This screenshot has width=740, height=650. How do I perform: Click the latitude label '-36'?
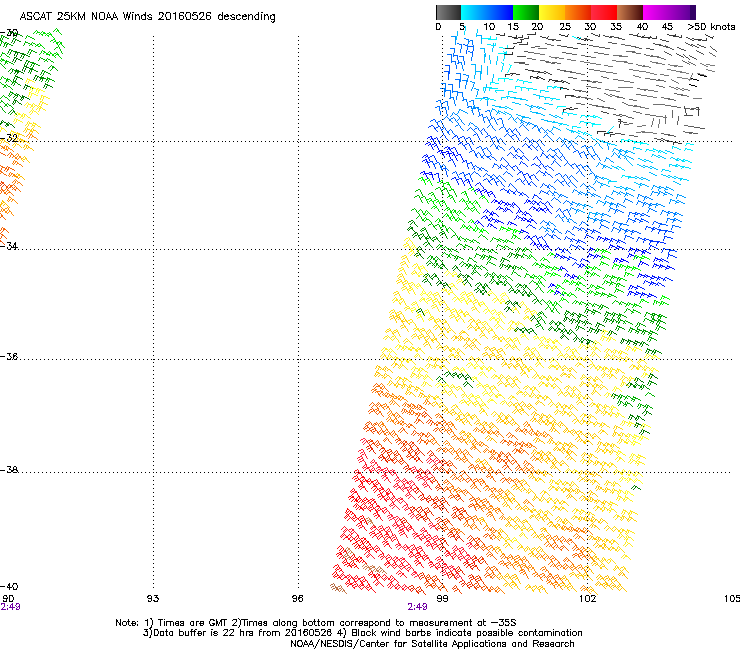(x=9, y=356)
